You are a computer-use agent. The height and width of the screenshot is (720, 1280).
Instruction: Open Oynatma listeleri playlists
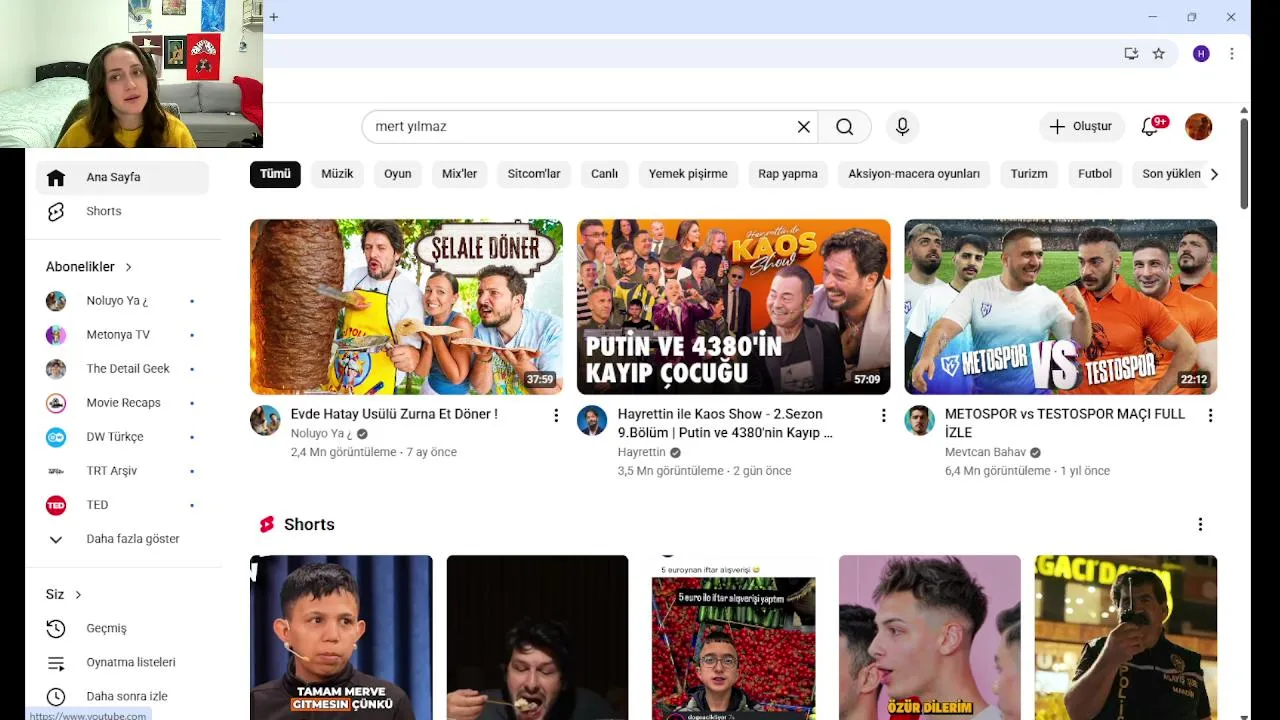123,662
